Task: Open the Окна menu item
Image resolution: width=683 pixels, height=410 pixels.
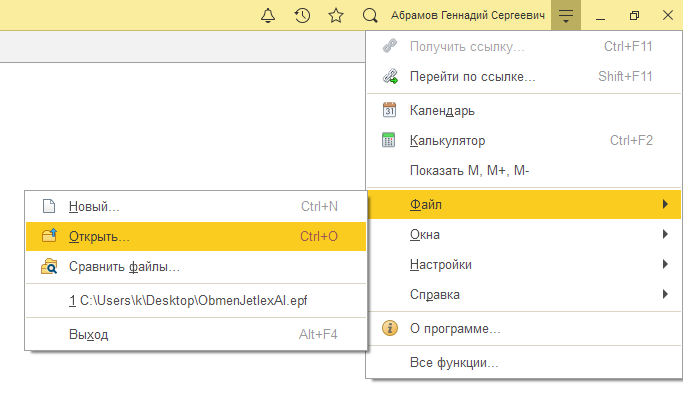Action: (x=524, y=234)
